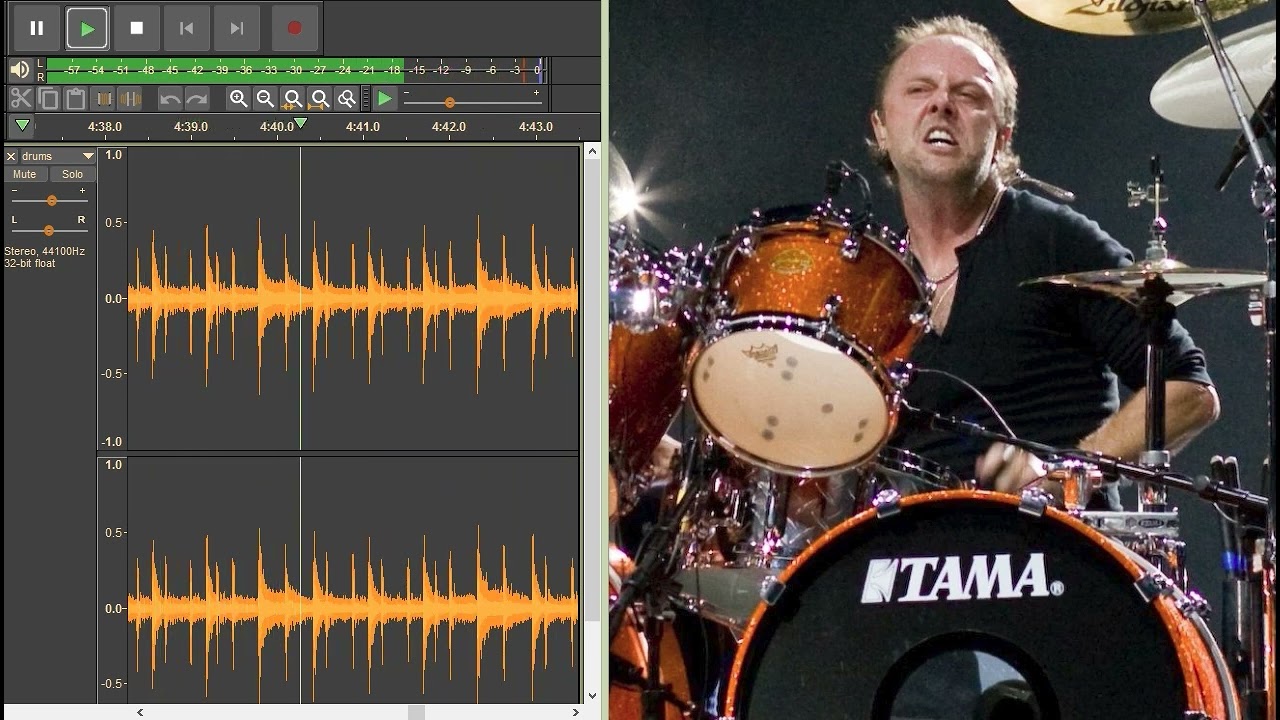Adjust the drums track gain slider
The height and width of the screenshot is (720, 1280).
[x=50, y=200]
